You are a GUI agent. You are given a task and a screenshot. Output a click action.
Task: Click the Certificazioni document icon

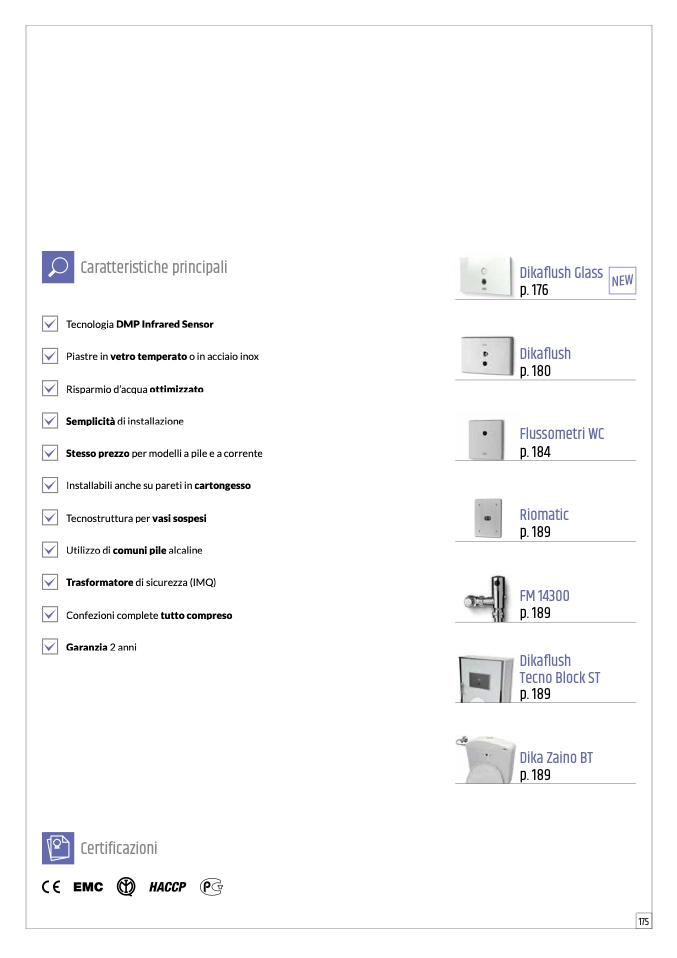click(58, 848)
